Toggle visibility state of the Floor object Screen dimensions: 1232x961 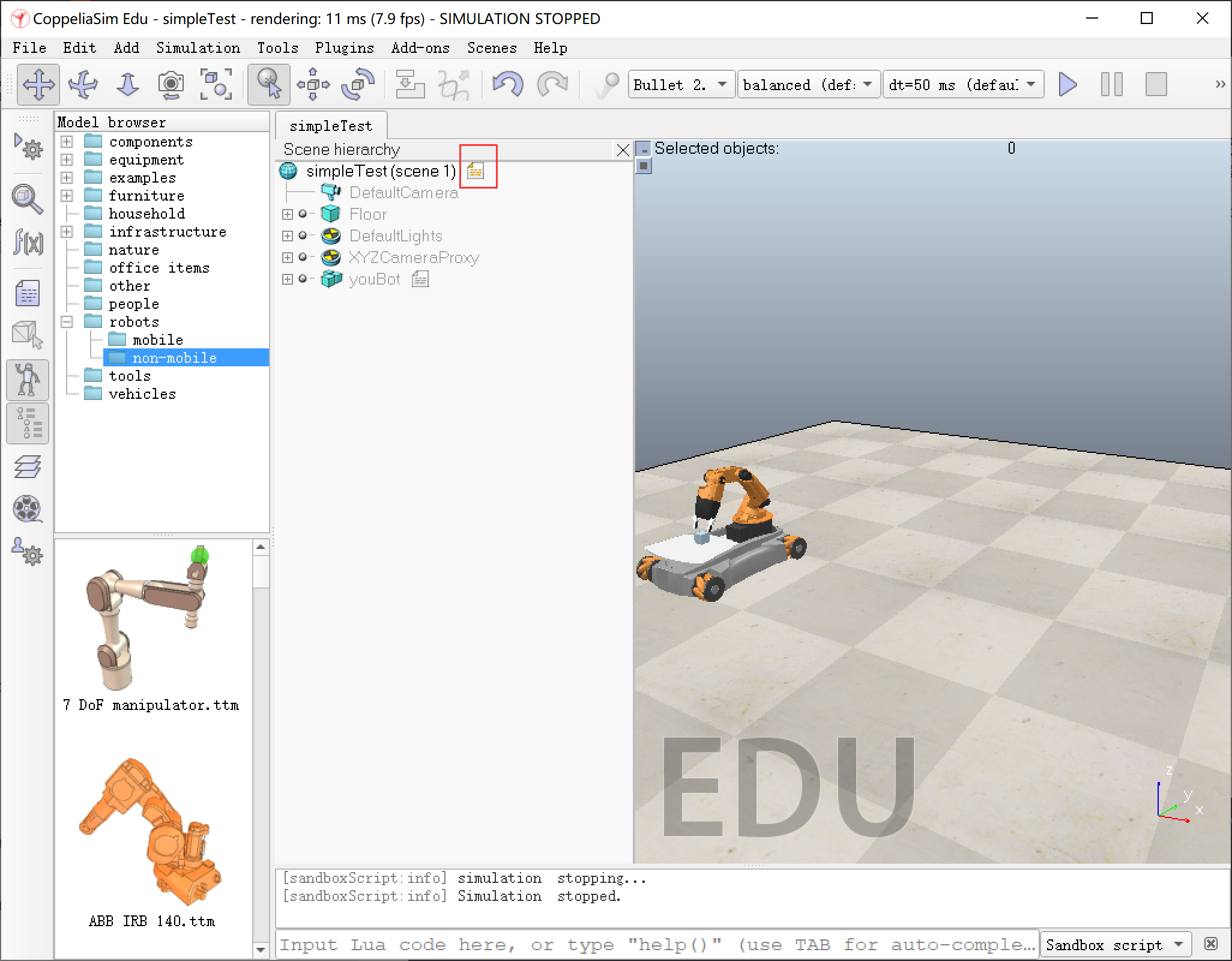pos(304,214)
